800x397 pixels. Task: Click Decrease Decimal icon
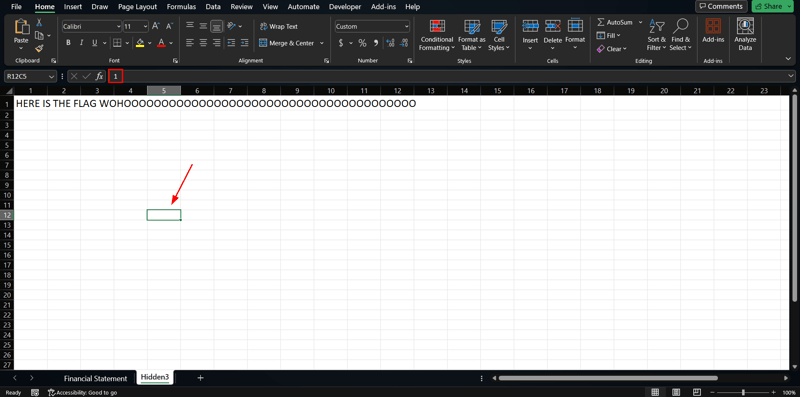(x=404, y=43)
